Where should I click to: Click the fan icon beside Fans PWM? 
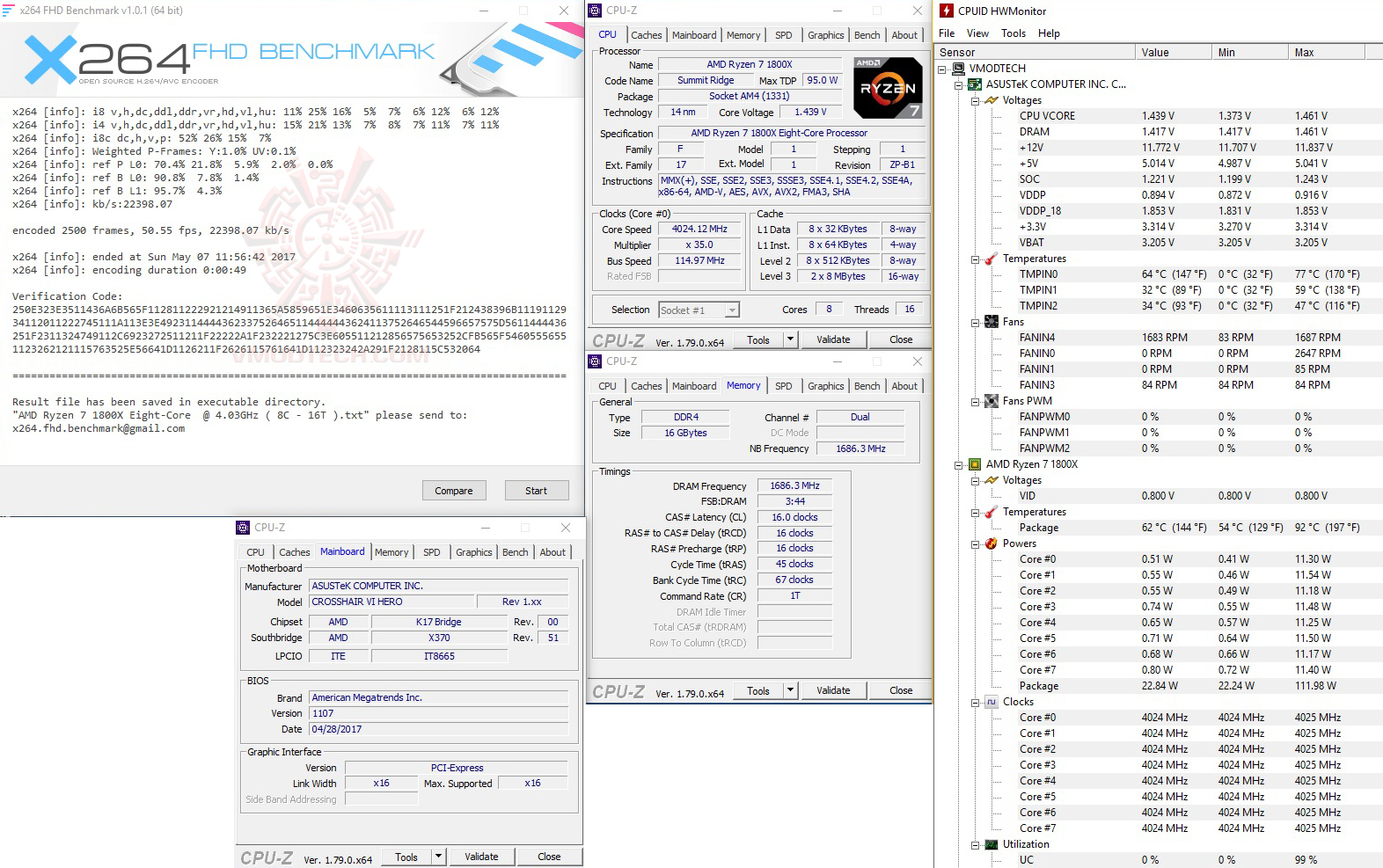(x=992, y=401)
